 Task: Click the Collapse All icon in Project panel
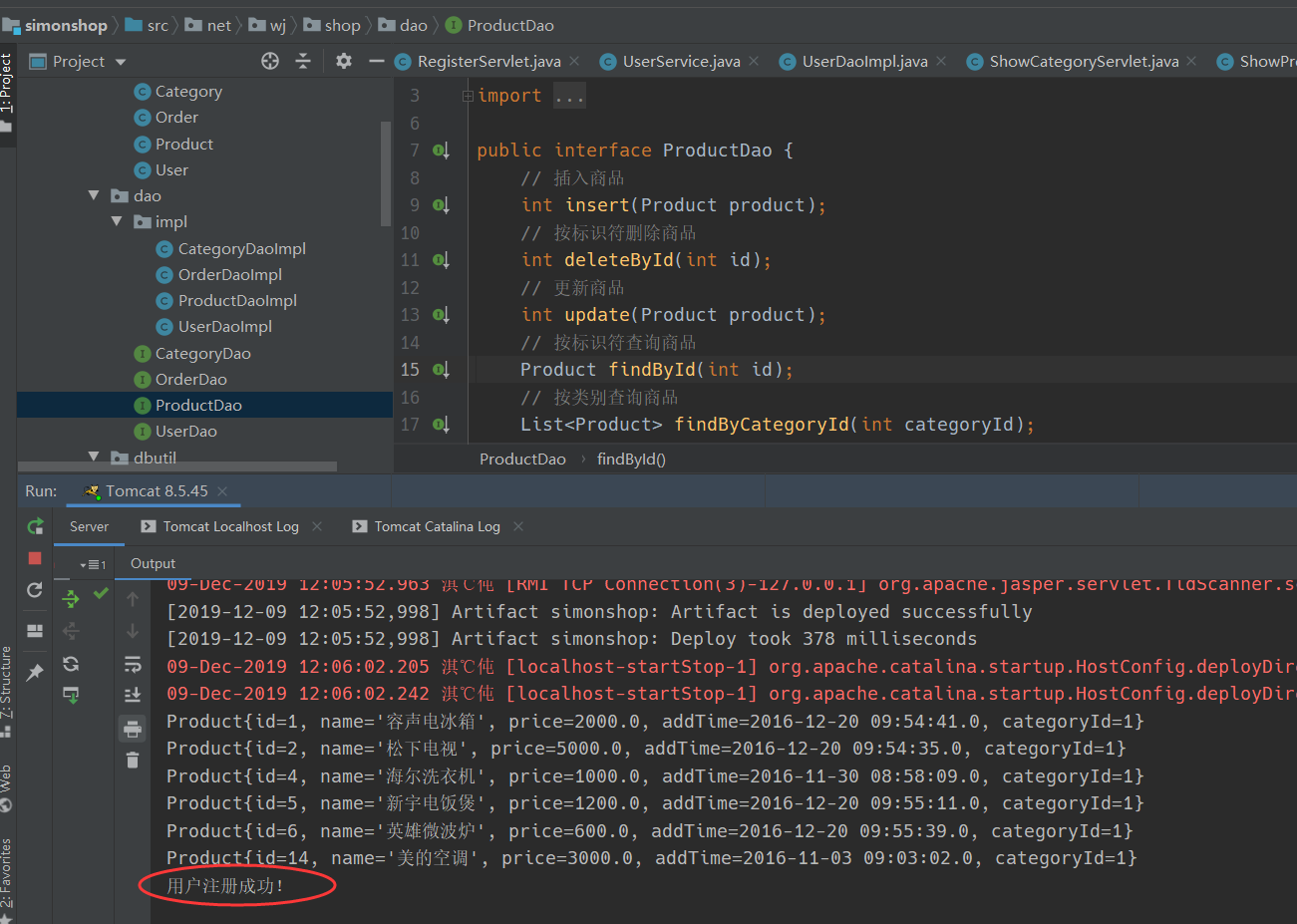click(303, 61)
